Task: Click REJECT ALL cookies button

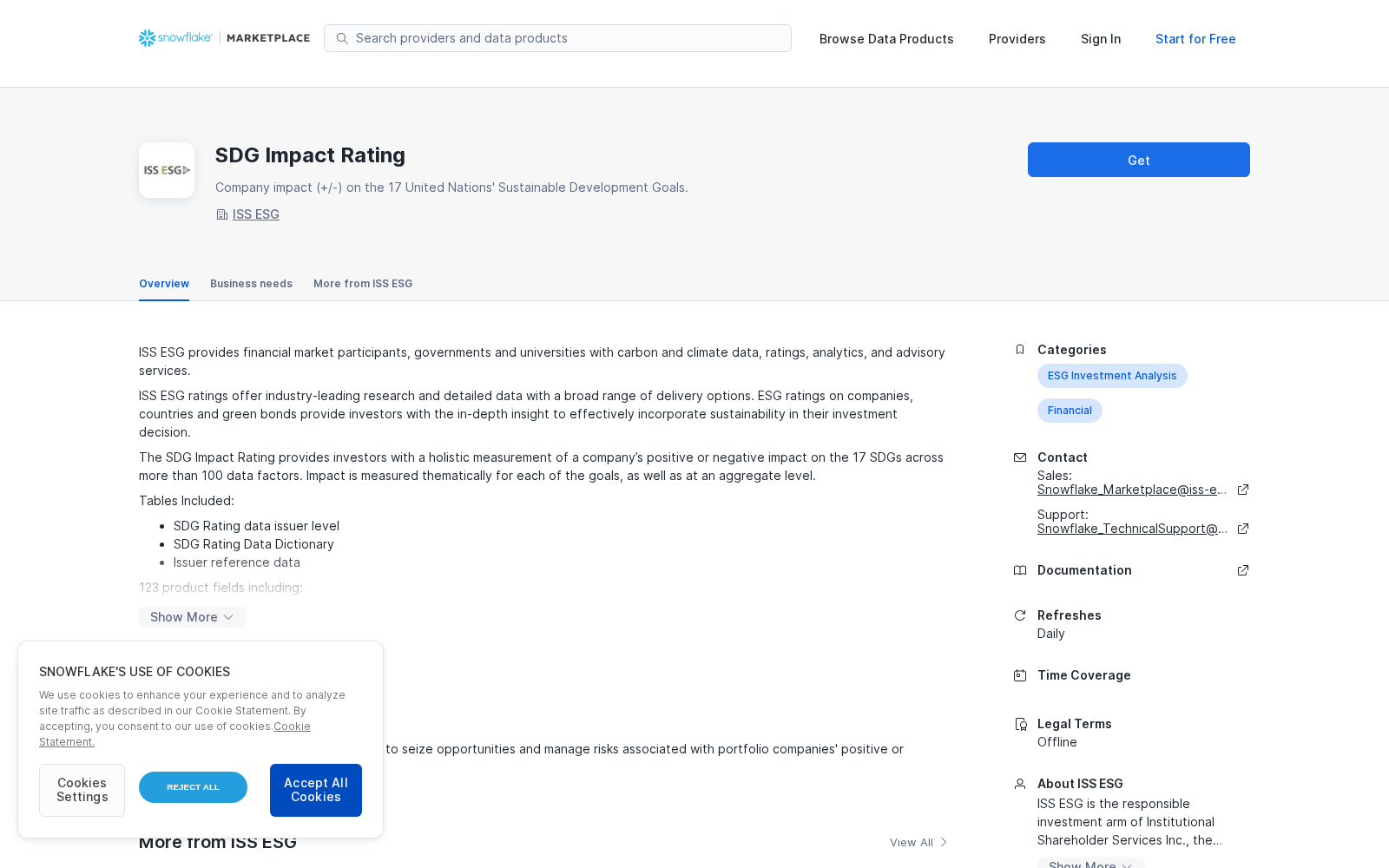Action: [x=193, y=787]
